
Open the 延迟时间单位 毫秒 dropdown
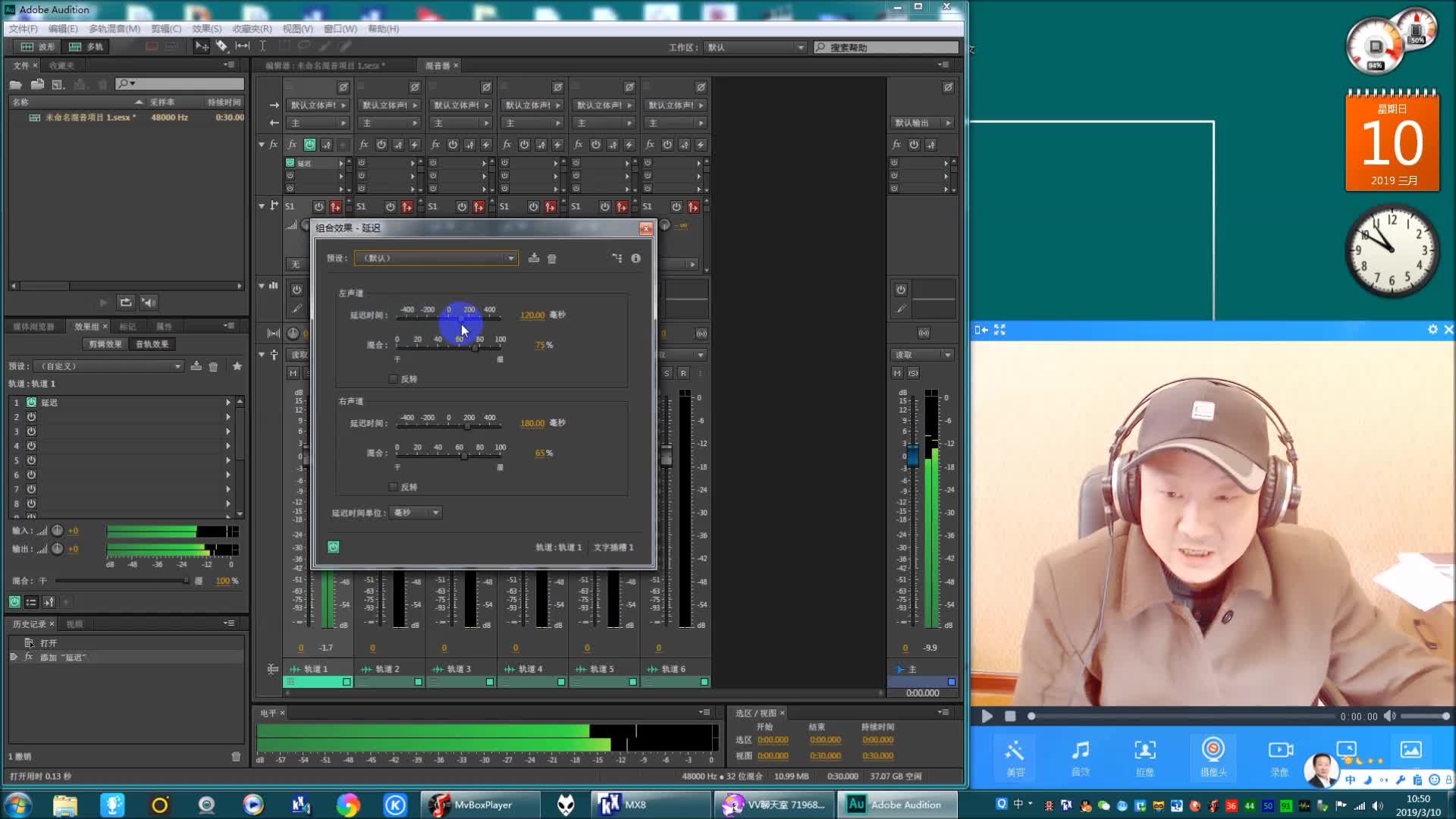(x=416, y=513)
